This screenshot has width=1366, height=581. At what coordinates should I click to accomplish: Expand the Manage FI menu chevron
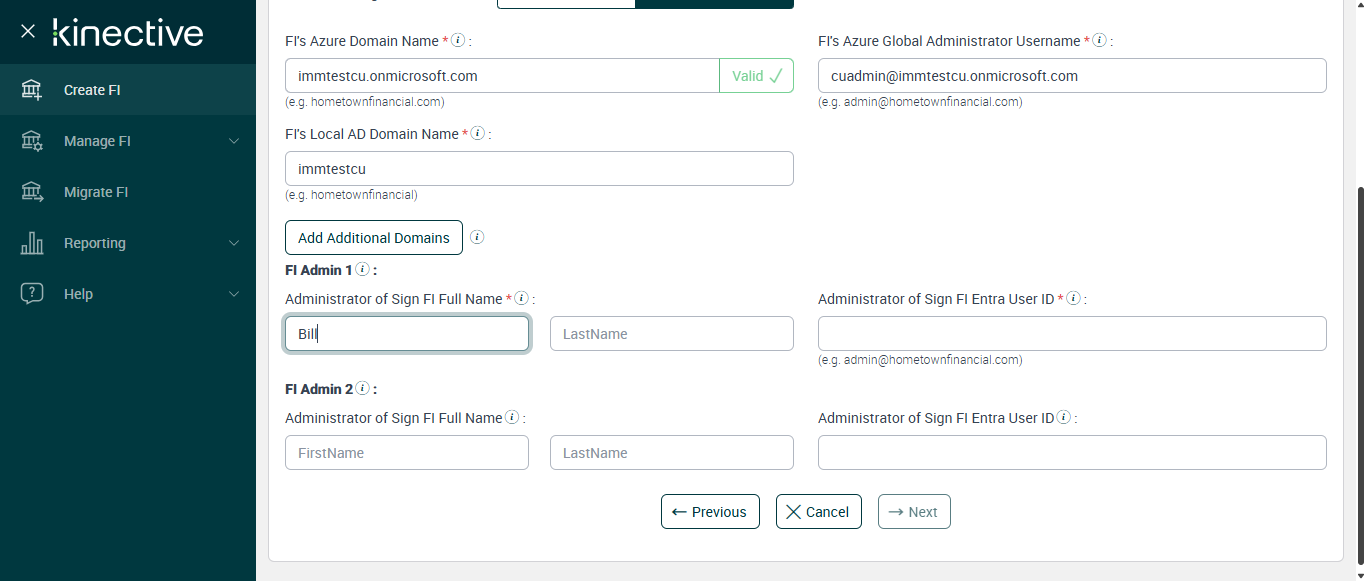pyautogui.click(x=234, y=141)
